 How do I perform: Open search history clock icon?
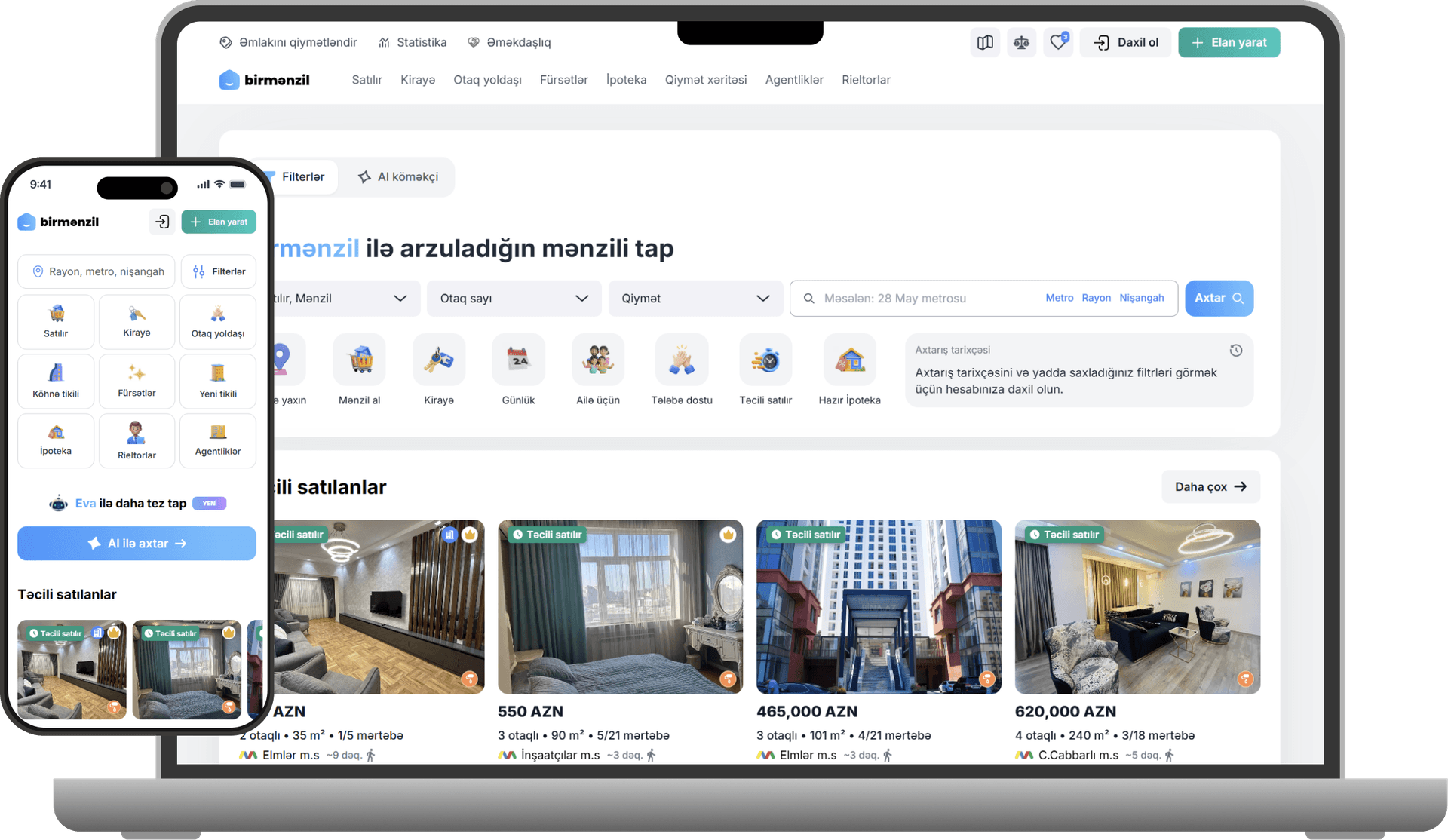click(x=1235, y=350)
